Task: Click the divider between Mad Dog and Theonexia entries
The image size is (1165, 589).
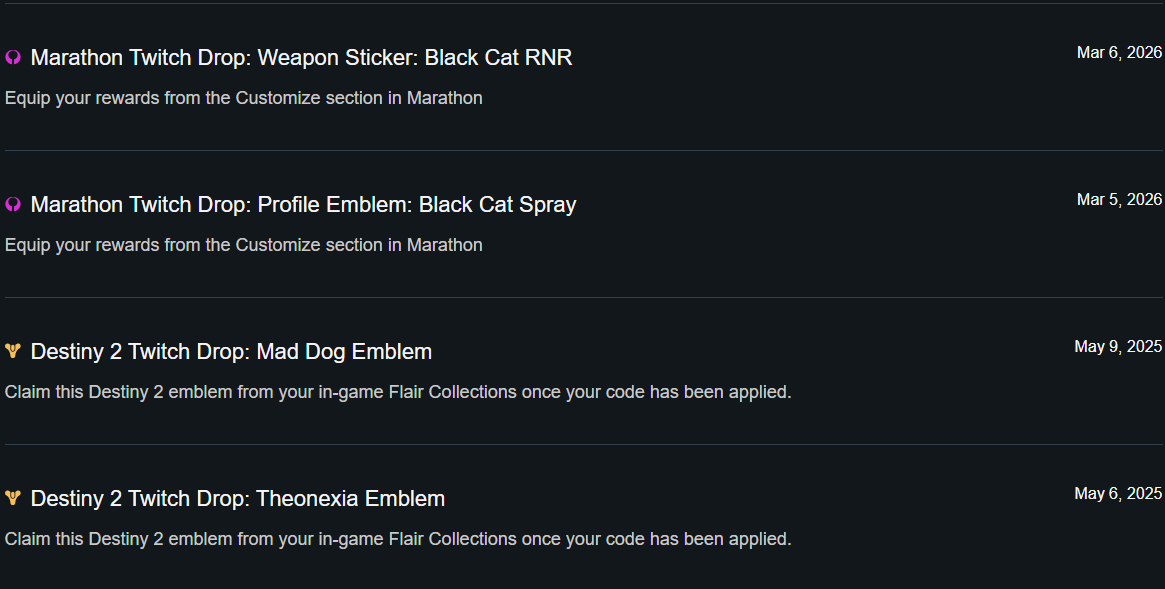Action: click(x=582, y=445)
